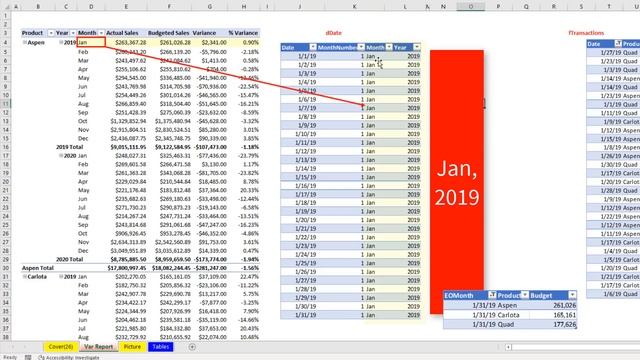Screen dimensions: 640x360
Task: Open the MonthNumber filter in dDate table
Action: click(361, 47)
